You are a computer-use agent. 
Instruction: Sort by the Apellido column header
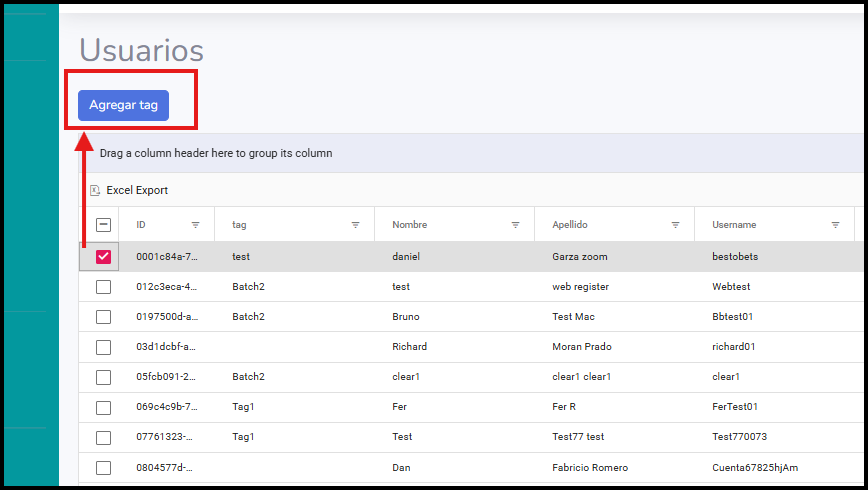click(570, 225)
